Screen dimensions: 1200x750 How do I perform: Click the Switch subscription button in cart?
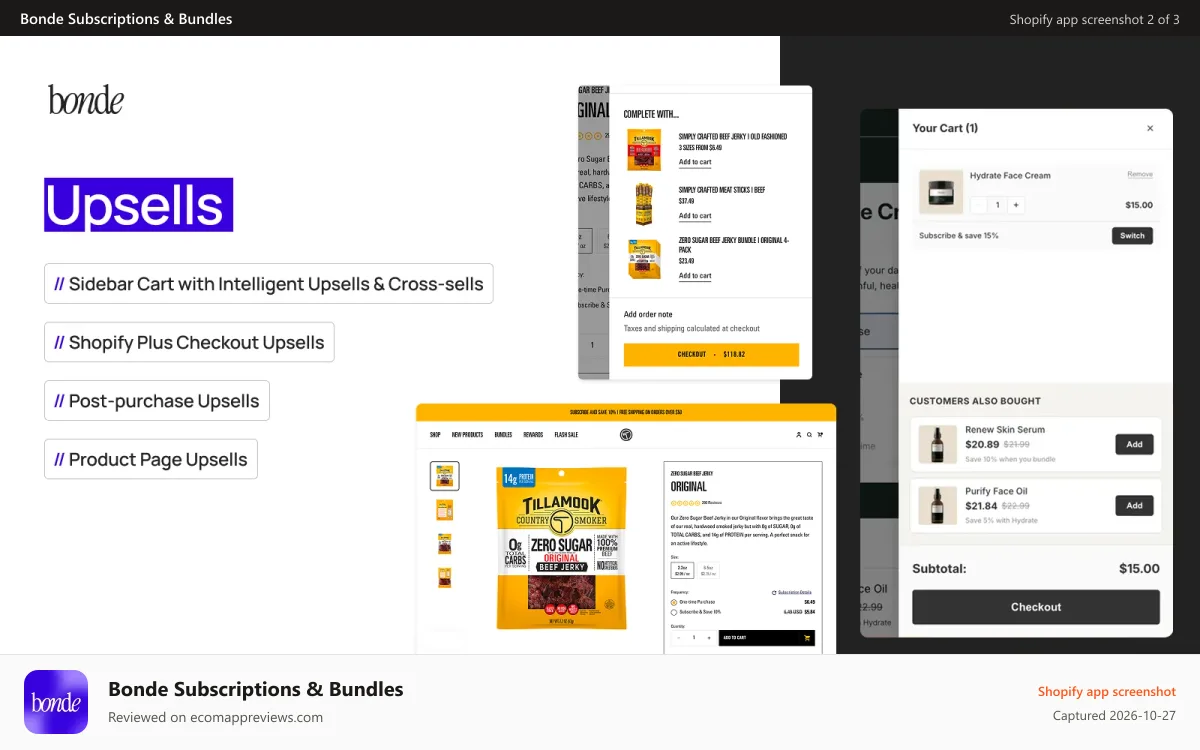click(1132, 236)
